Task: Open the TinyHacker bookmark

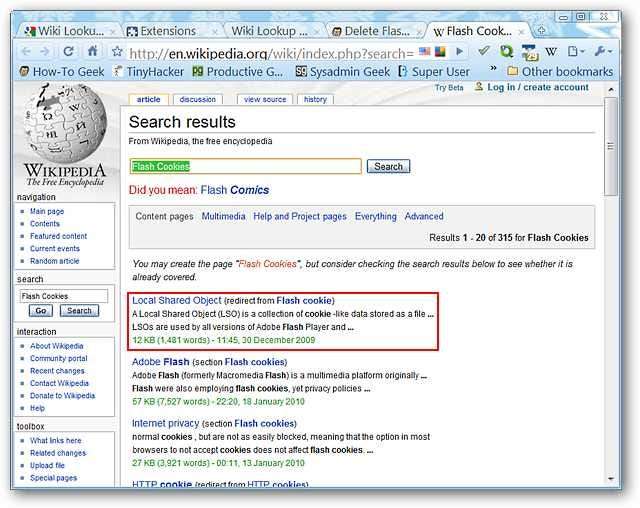Action: pyautogui.click(x=149, y=72)
